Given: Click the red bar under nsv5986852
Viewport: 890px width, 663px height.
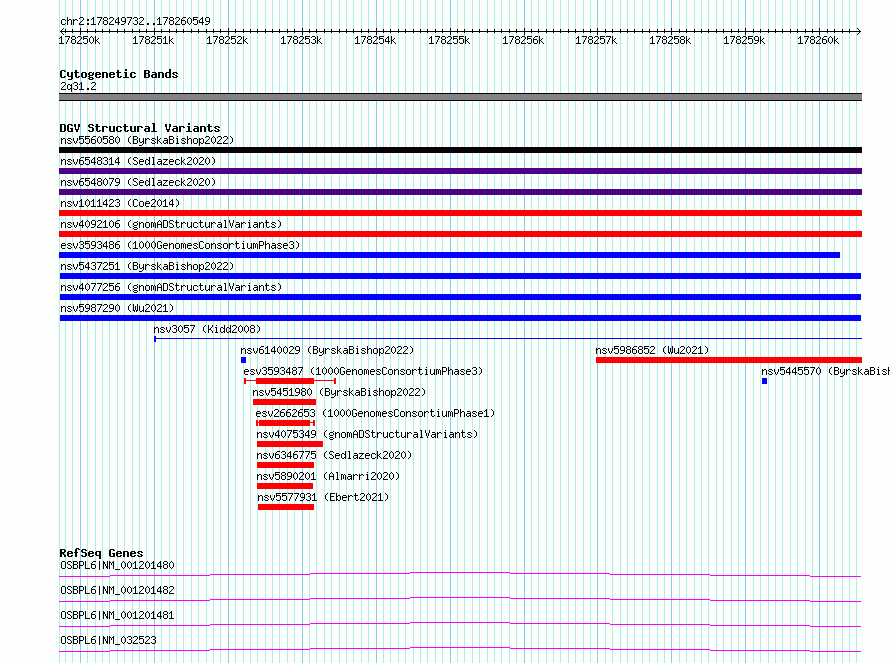Looking at the screenshot, I should [x=729, y=360].
